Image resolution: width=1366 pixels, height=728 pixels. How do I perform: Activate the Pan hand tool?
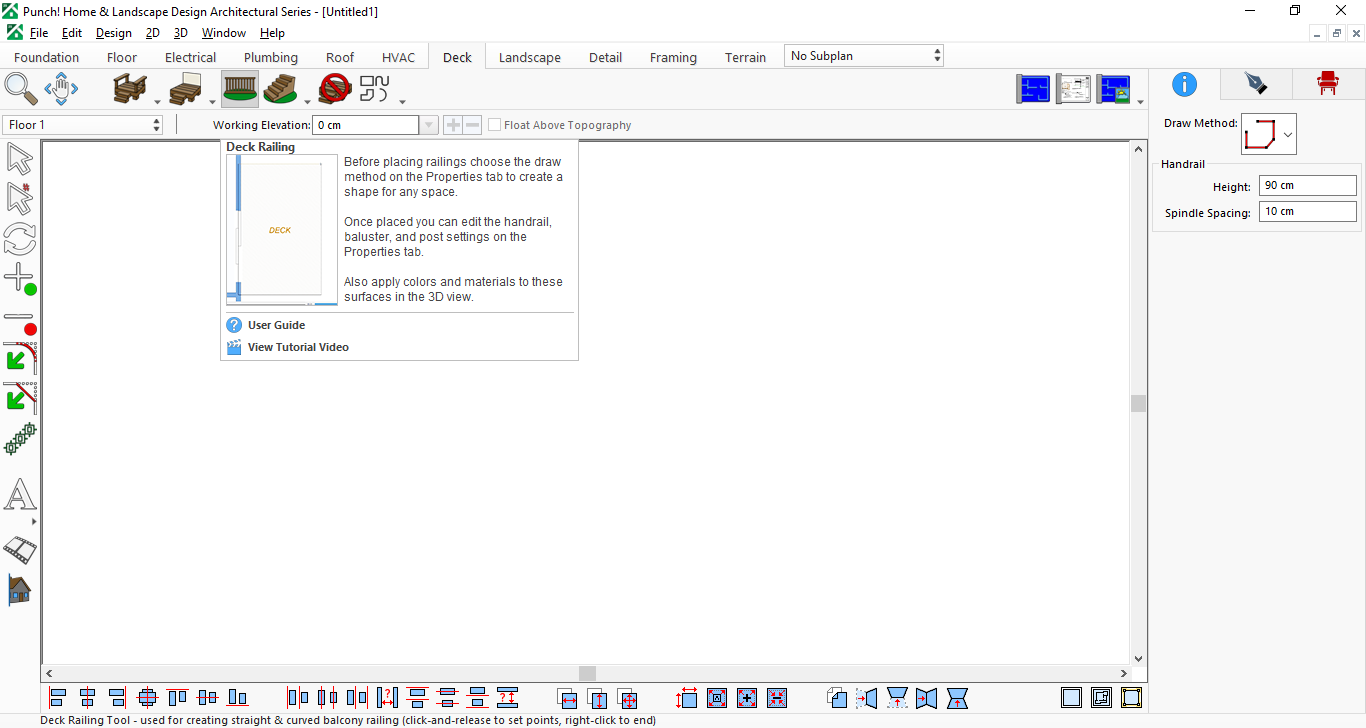(61, 88)
